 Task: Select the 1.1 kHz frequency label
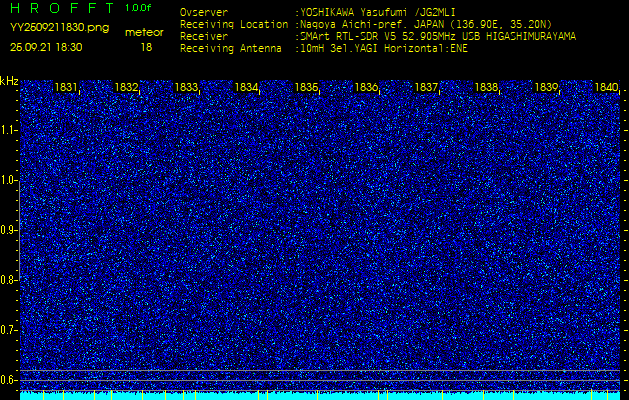click(9, 130)
